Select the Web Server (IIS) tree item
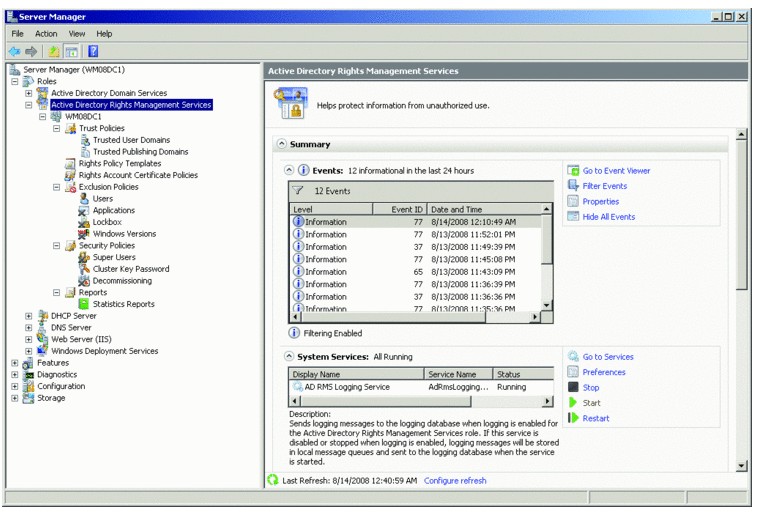Viewport: 760px width, 513px height. coord(81,339)
